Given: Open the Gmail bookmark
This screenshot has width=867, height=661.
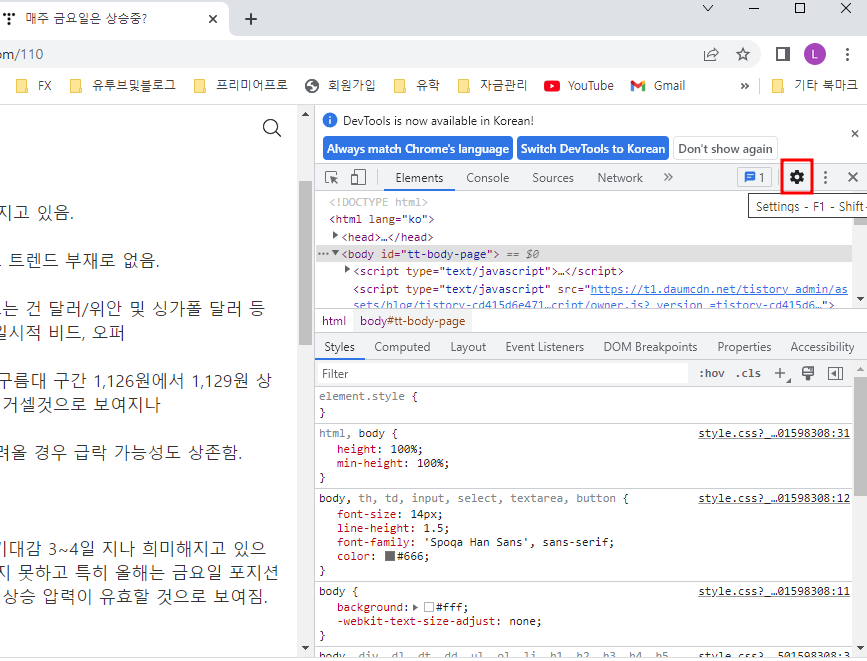Looking at the screenshot, I should click(658, 86).
